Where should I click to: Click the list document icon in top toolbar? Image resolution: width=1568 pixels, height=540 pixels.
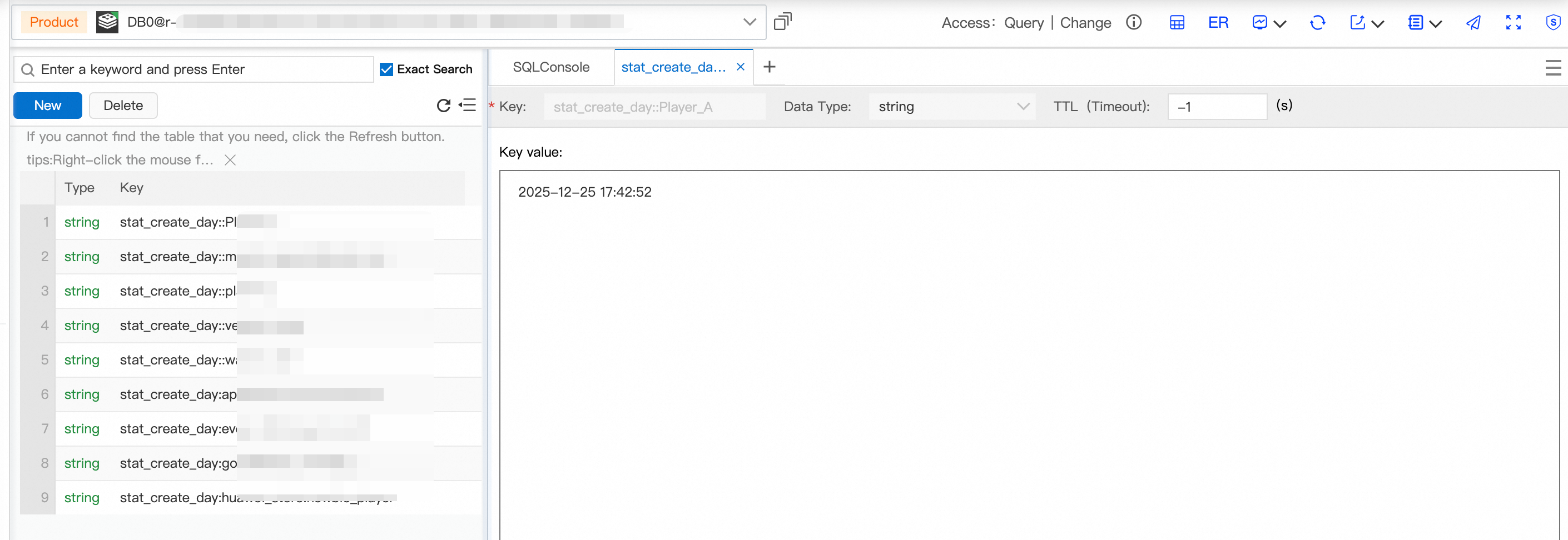1415,22
